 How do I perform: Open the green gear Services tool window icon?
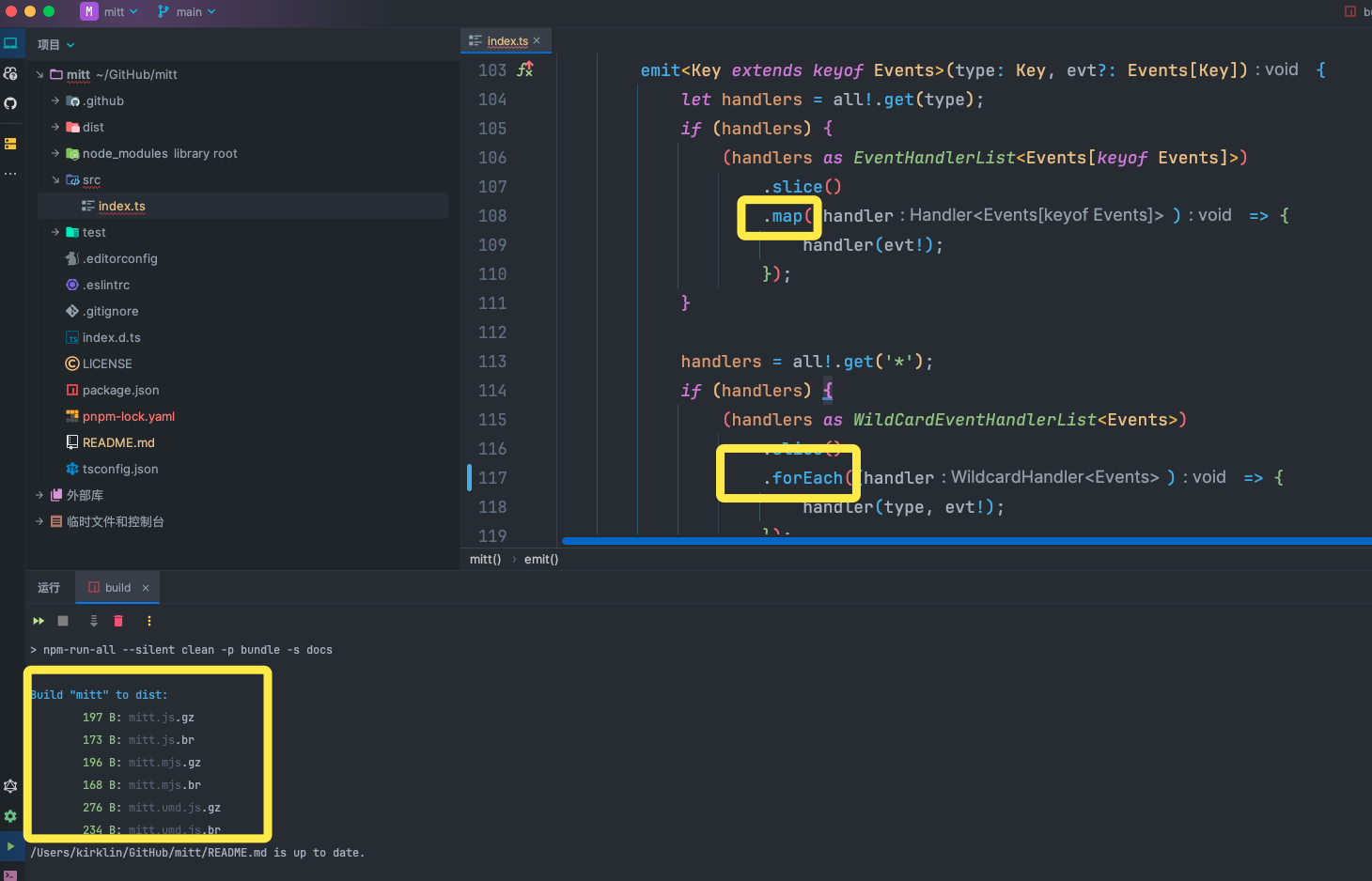10,816
